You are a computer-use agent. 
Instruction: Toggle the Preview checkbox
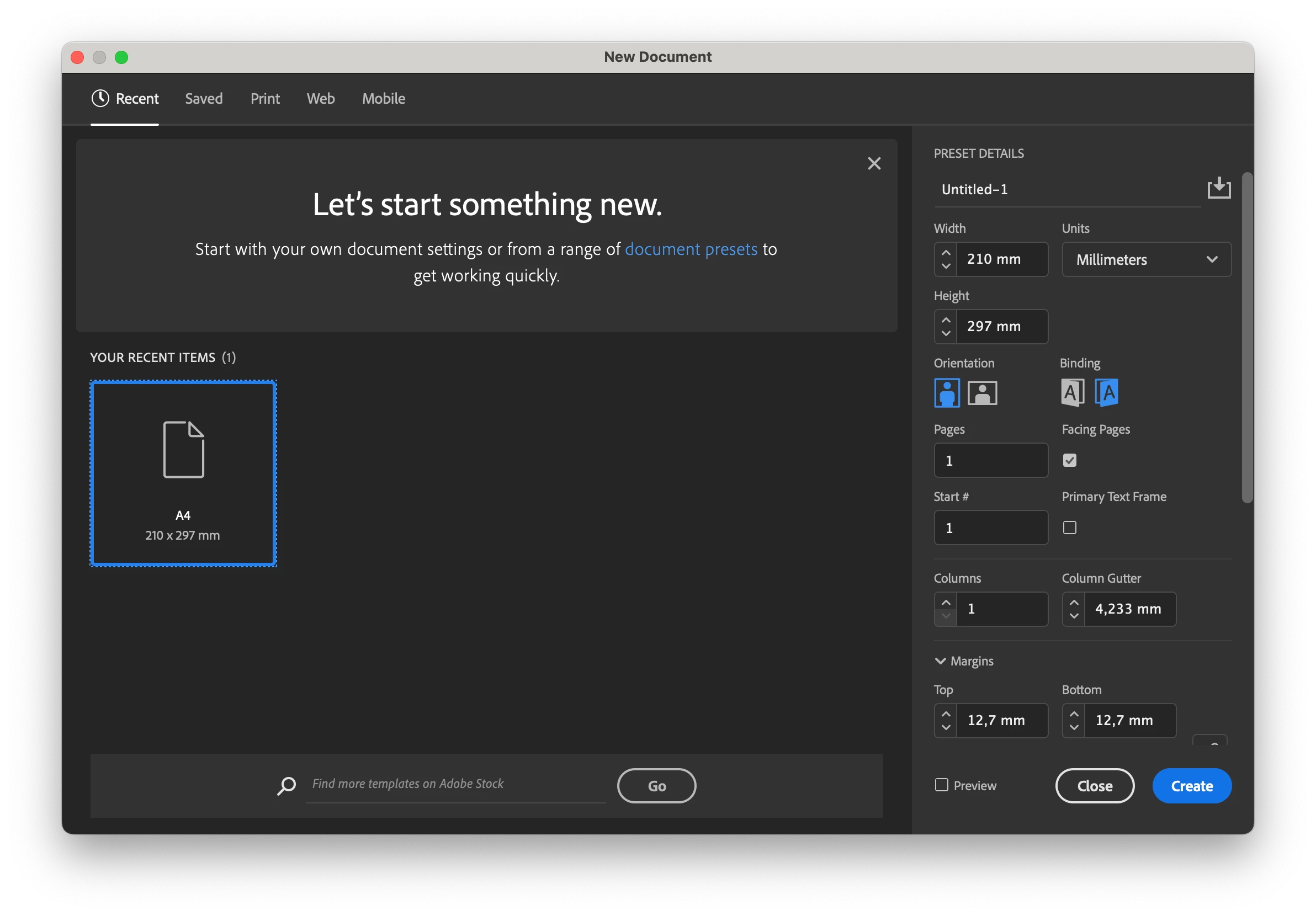pos(941,785)
